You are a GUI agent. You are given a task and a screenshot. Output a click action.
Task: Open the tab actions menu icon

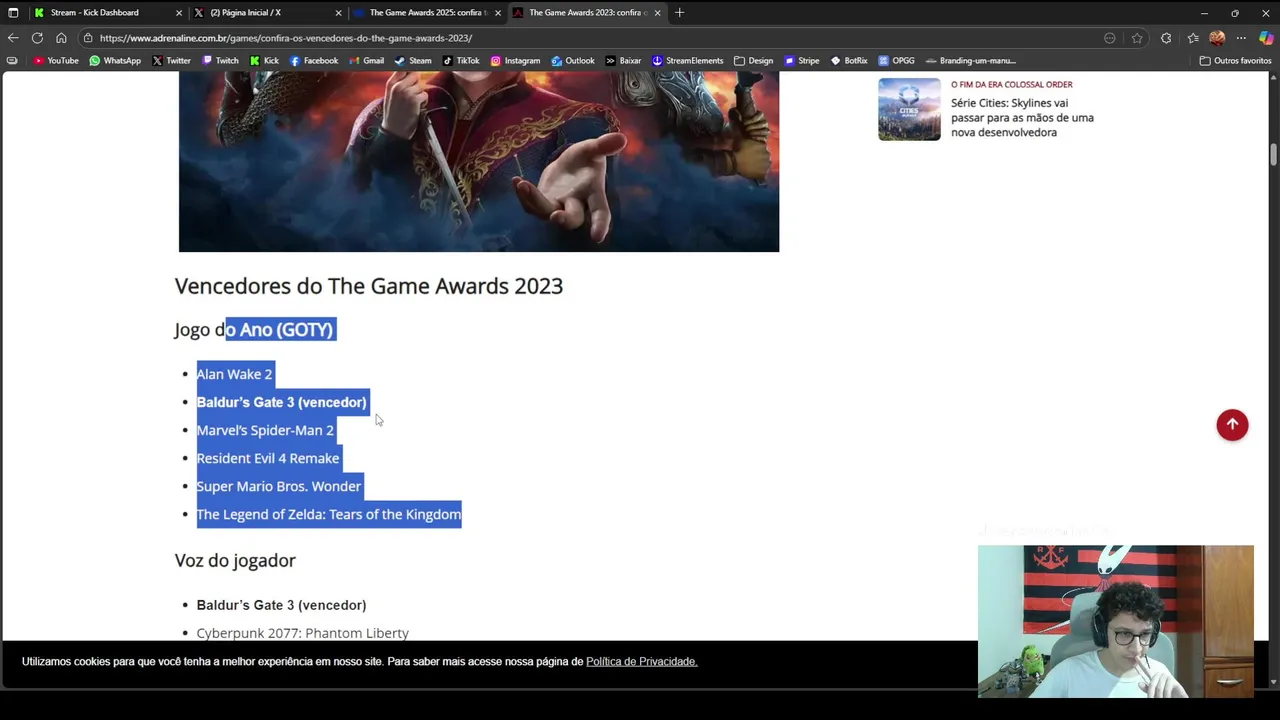coord(13,13)
